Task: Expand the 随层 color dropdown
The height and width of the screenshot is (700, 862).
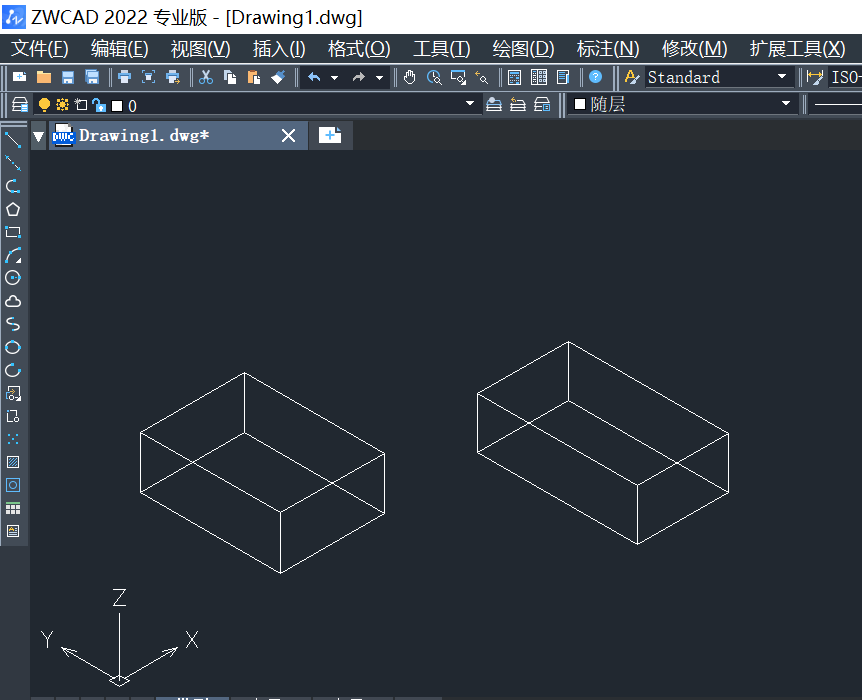Action: coord(786,103)
